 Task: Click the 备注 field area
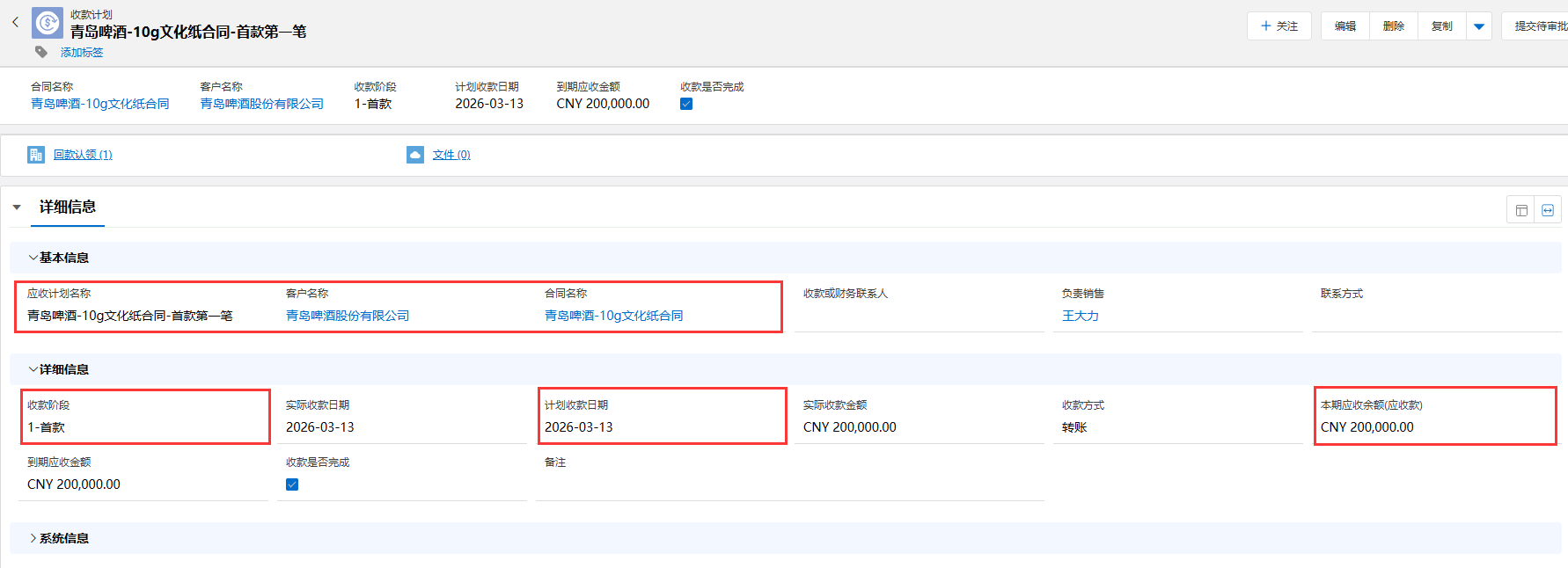[788, 484]
